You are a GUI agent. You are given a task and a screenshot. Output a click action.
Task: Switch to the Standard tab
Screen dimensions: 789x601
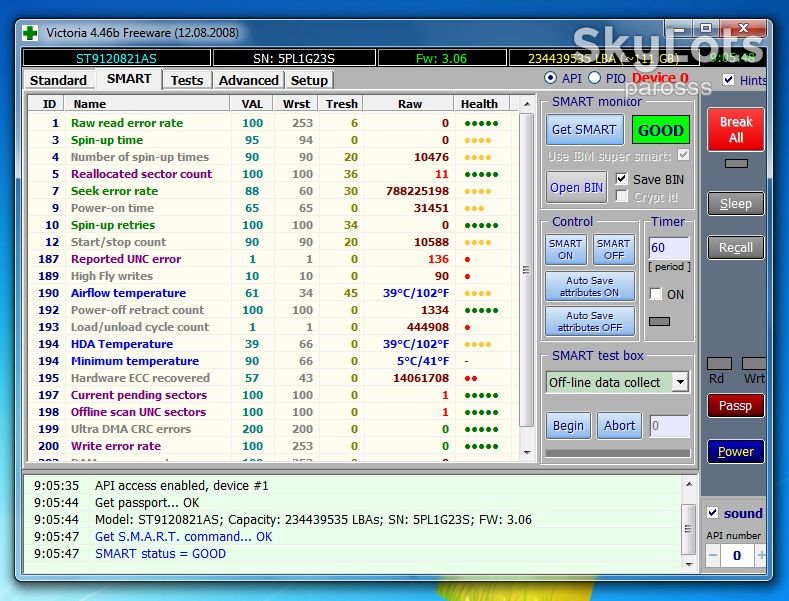tap(58, 81)
